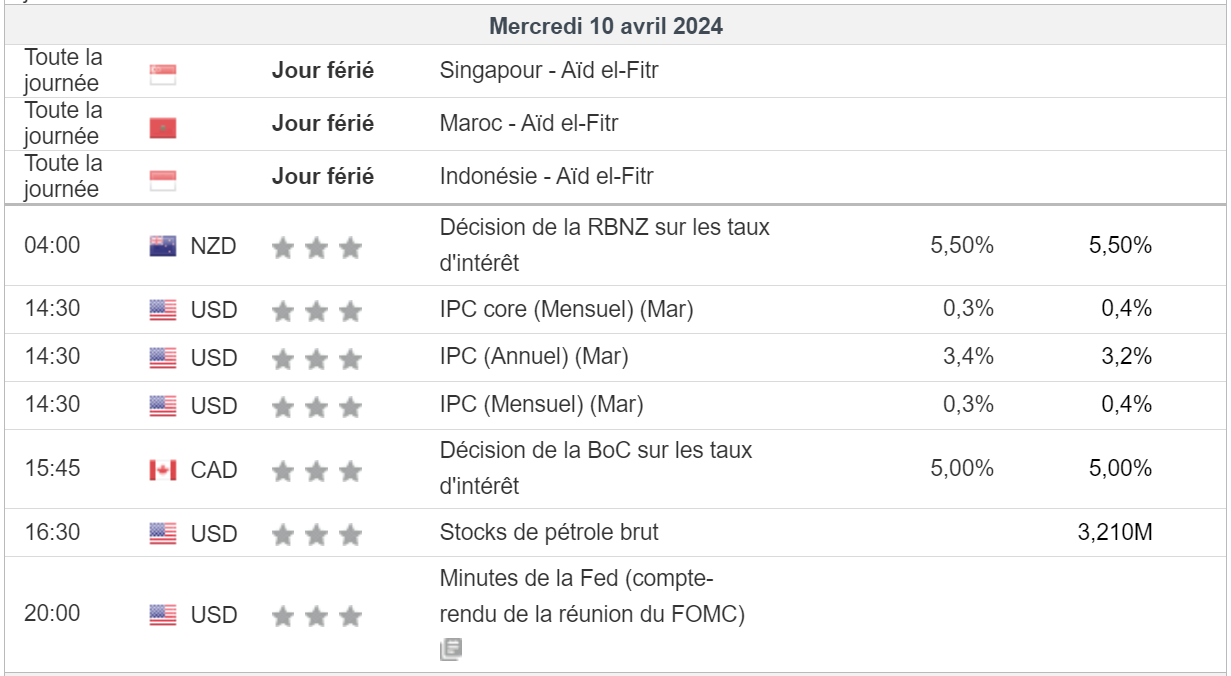Open Minutes de la Fed event

tap(592, 596)
